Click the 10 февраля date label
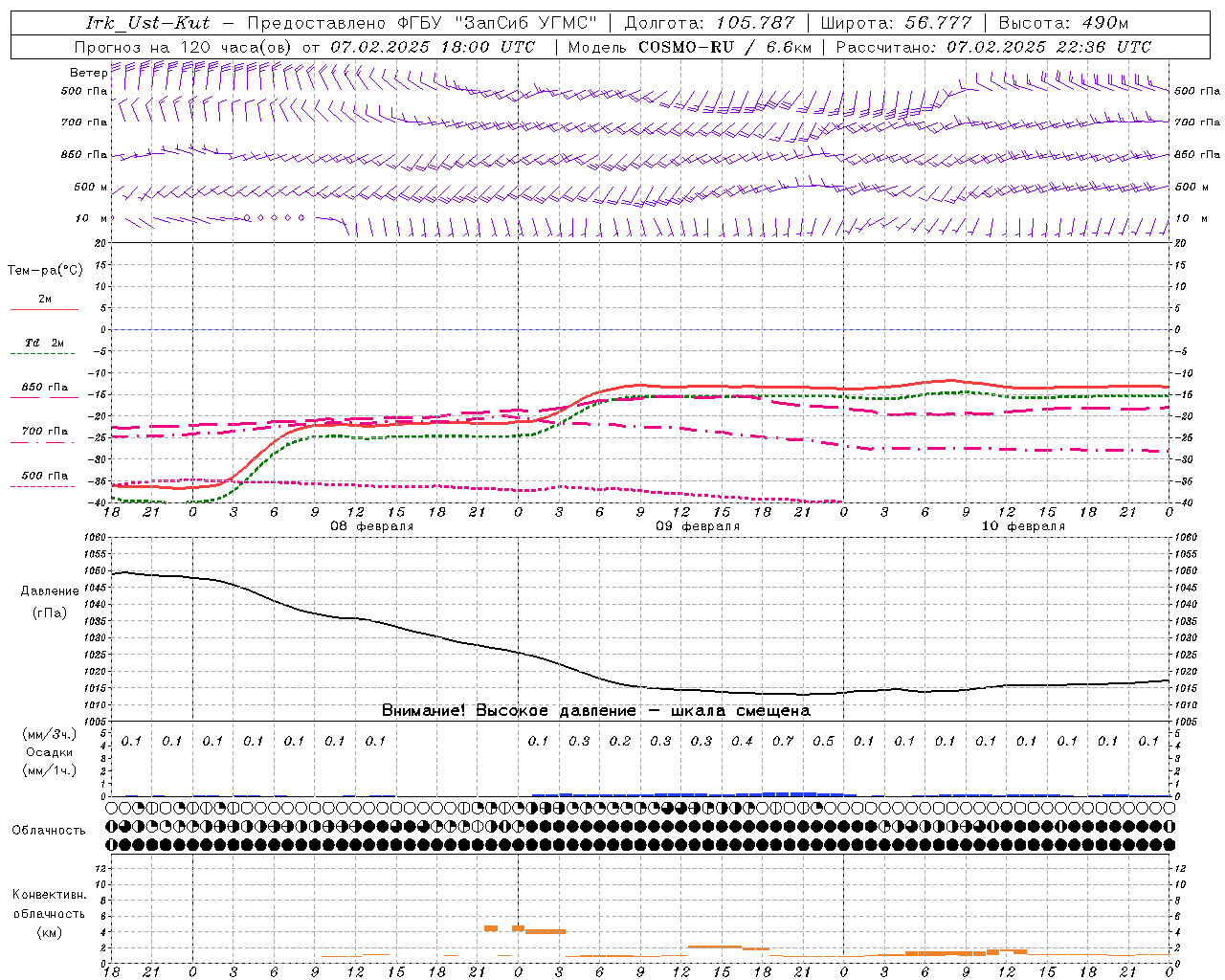 [x=1023, y=526]
